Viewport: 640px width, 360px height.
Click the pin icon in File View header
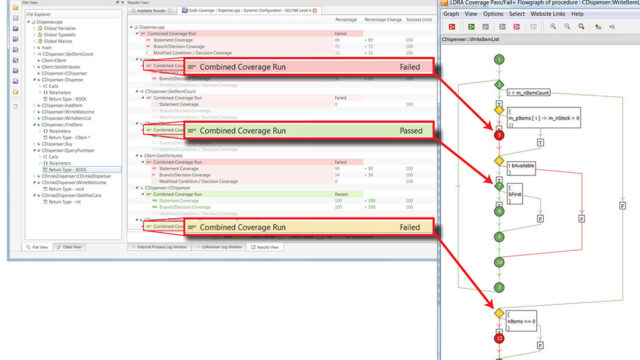(117, 2)
